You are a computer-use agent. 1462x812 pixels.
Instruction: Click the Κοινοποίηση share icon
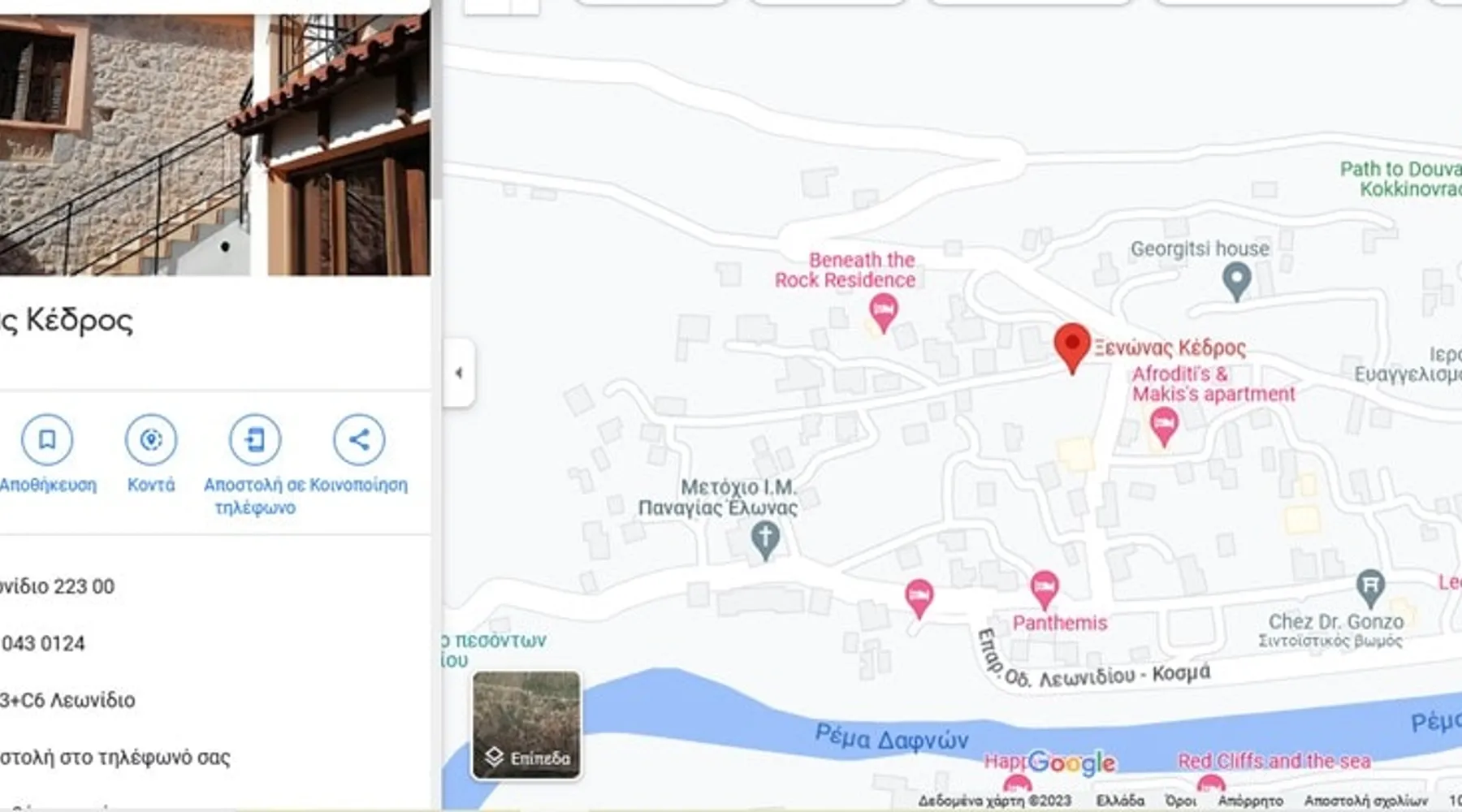pos(358,439)
